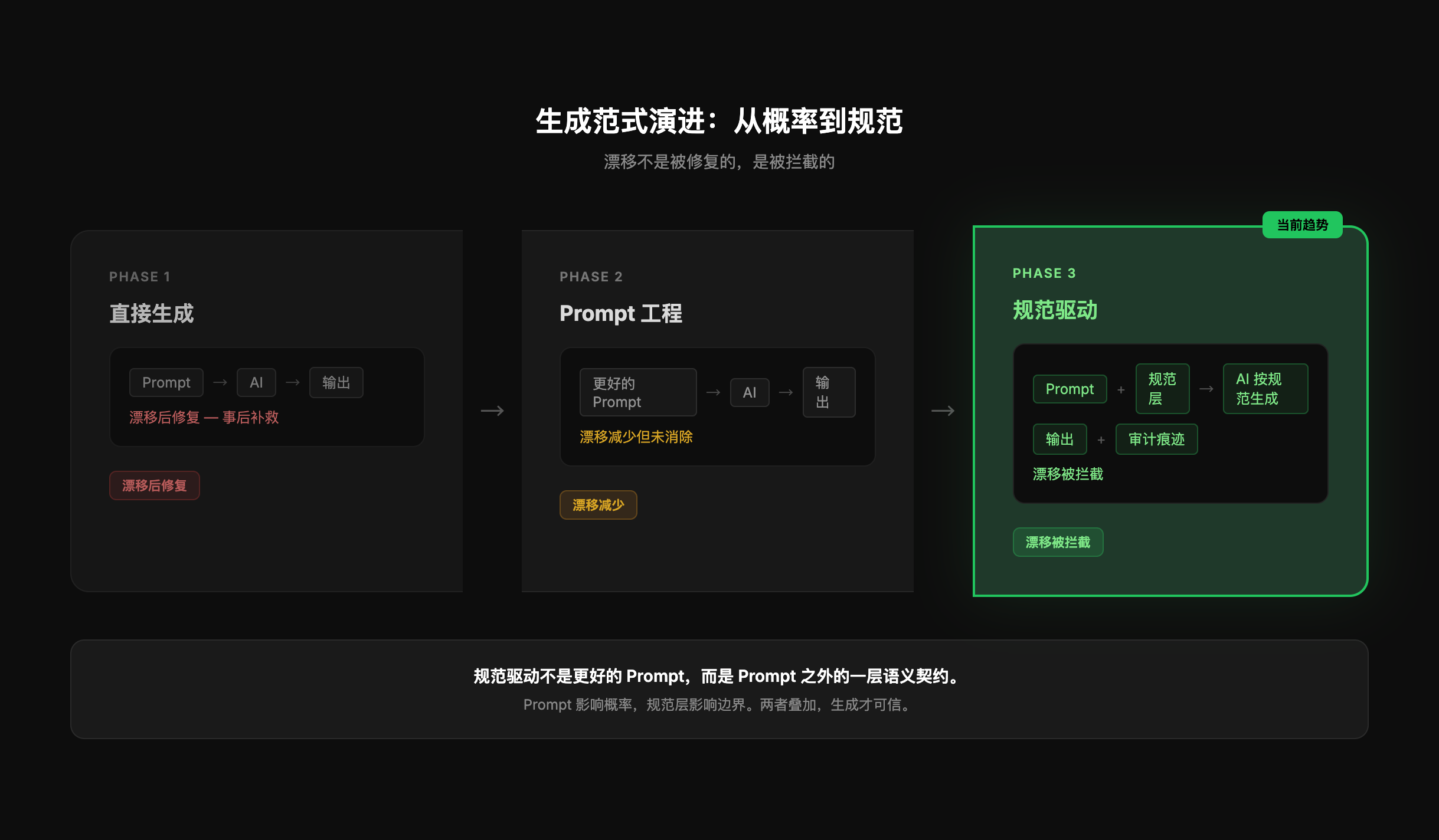Select the red 漂移后修复 tag under Phase 1

(x=154, y=485)
